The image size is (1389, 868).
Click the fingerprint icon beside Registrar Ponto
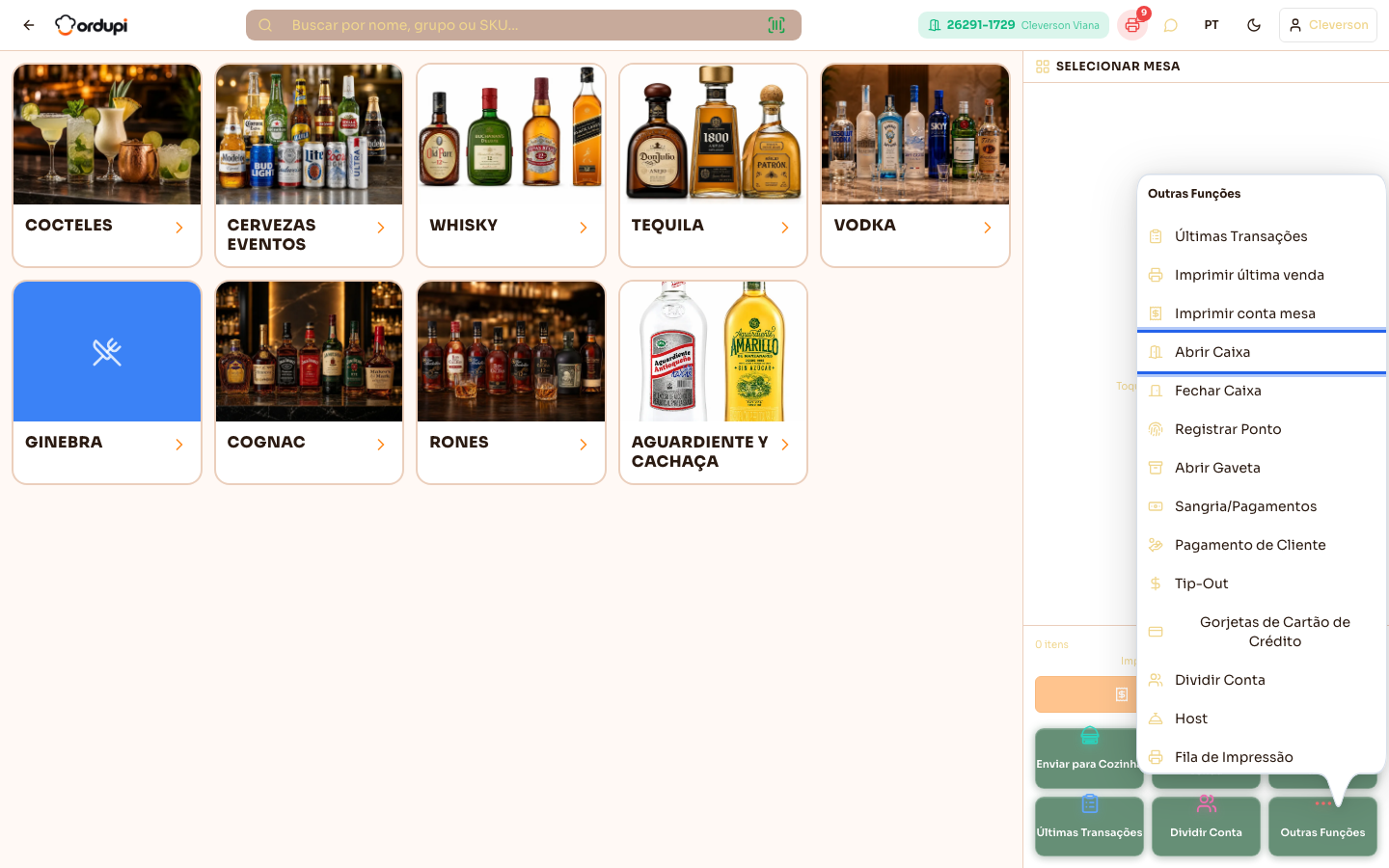coord(1156,429)
